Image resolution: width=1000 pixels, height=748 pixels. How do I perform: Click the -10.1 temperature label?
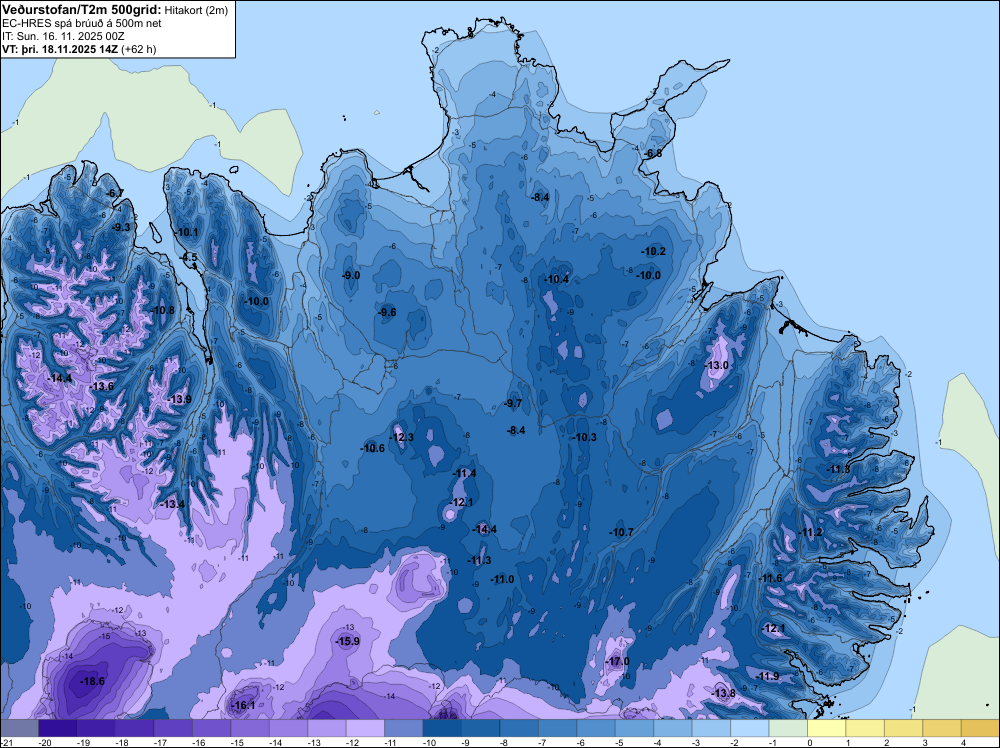tap(187, 232)
